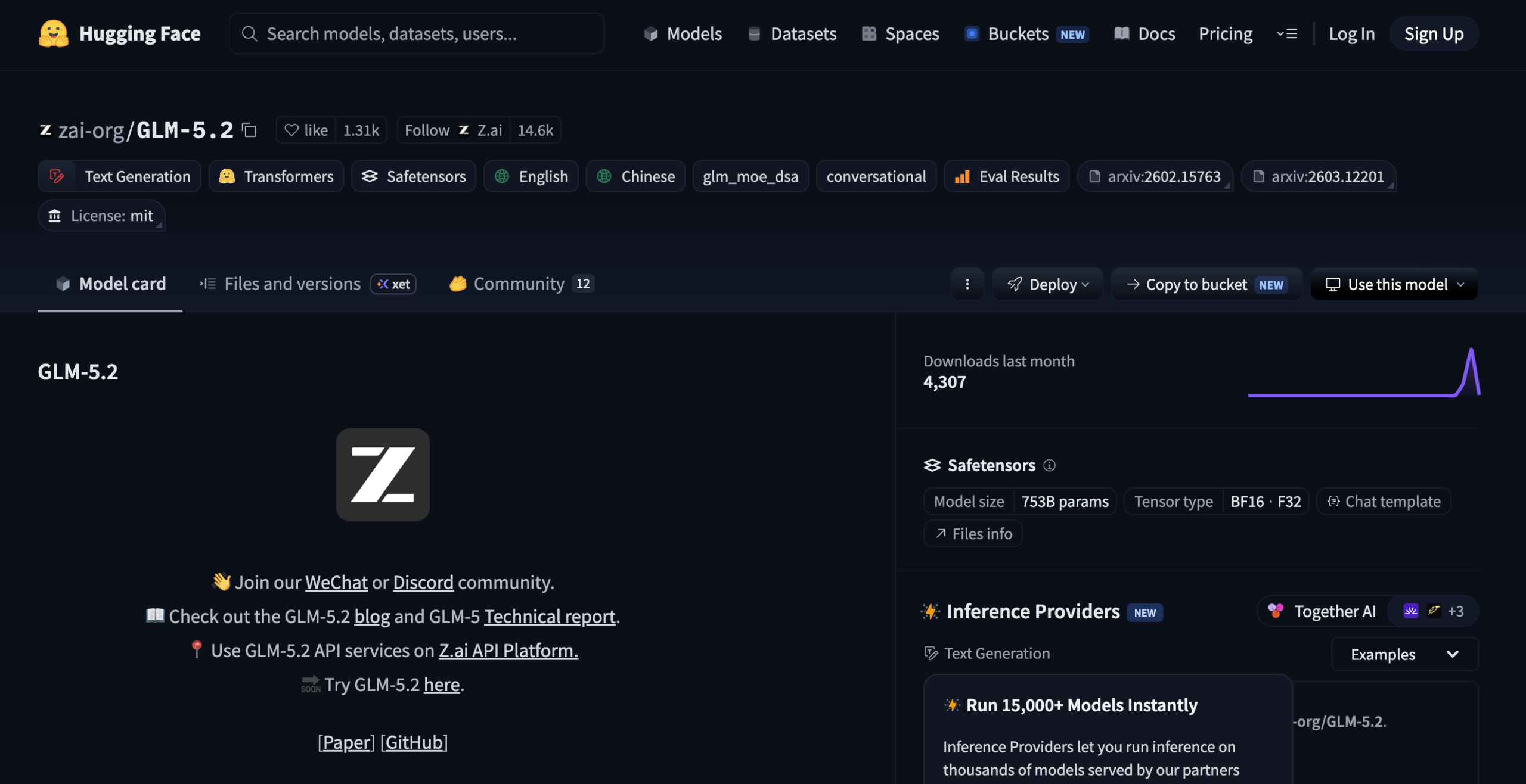Click the 753B params model size
This screenshot has width=1526, height=784.
(x=1065, y=502)
